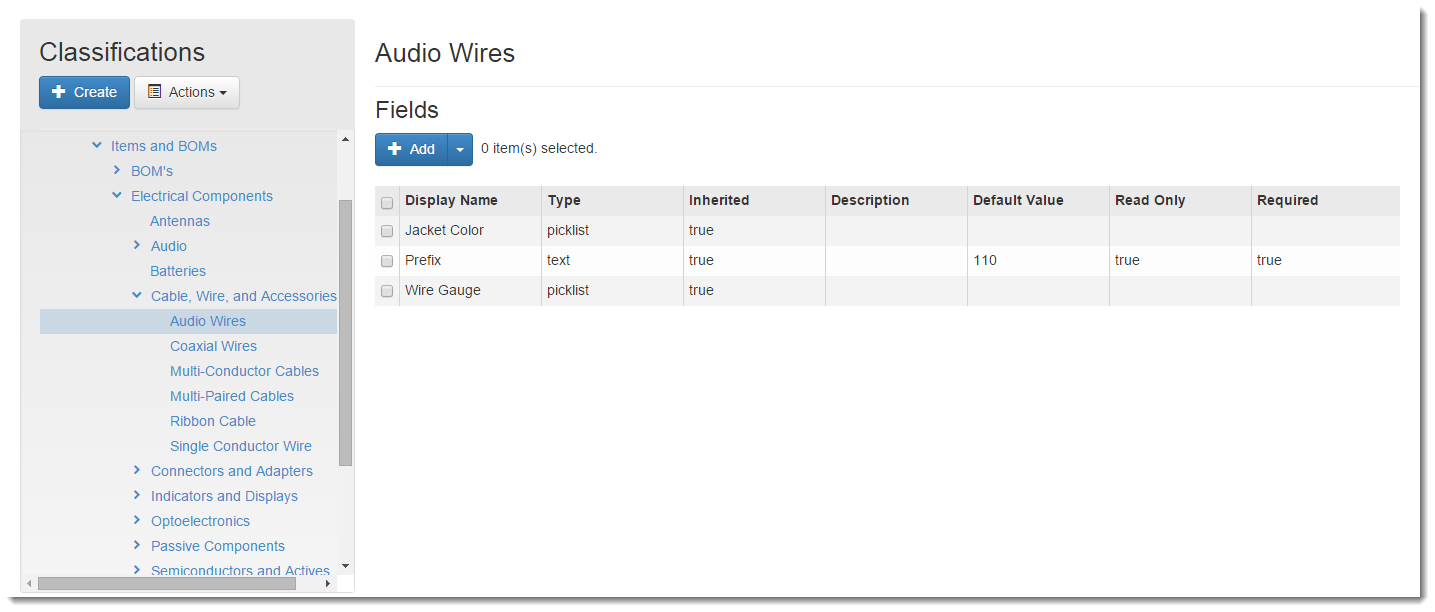Image resolution: width=1435 pixels, height=612 pixels.
Task: Expand the BOM's tree node
Action: click(117, 171)
